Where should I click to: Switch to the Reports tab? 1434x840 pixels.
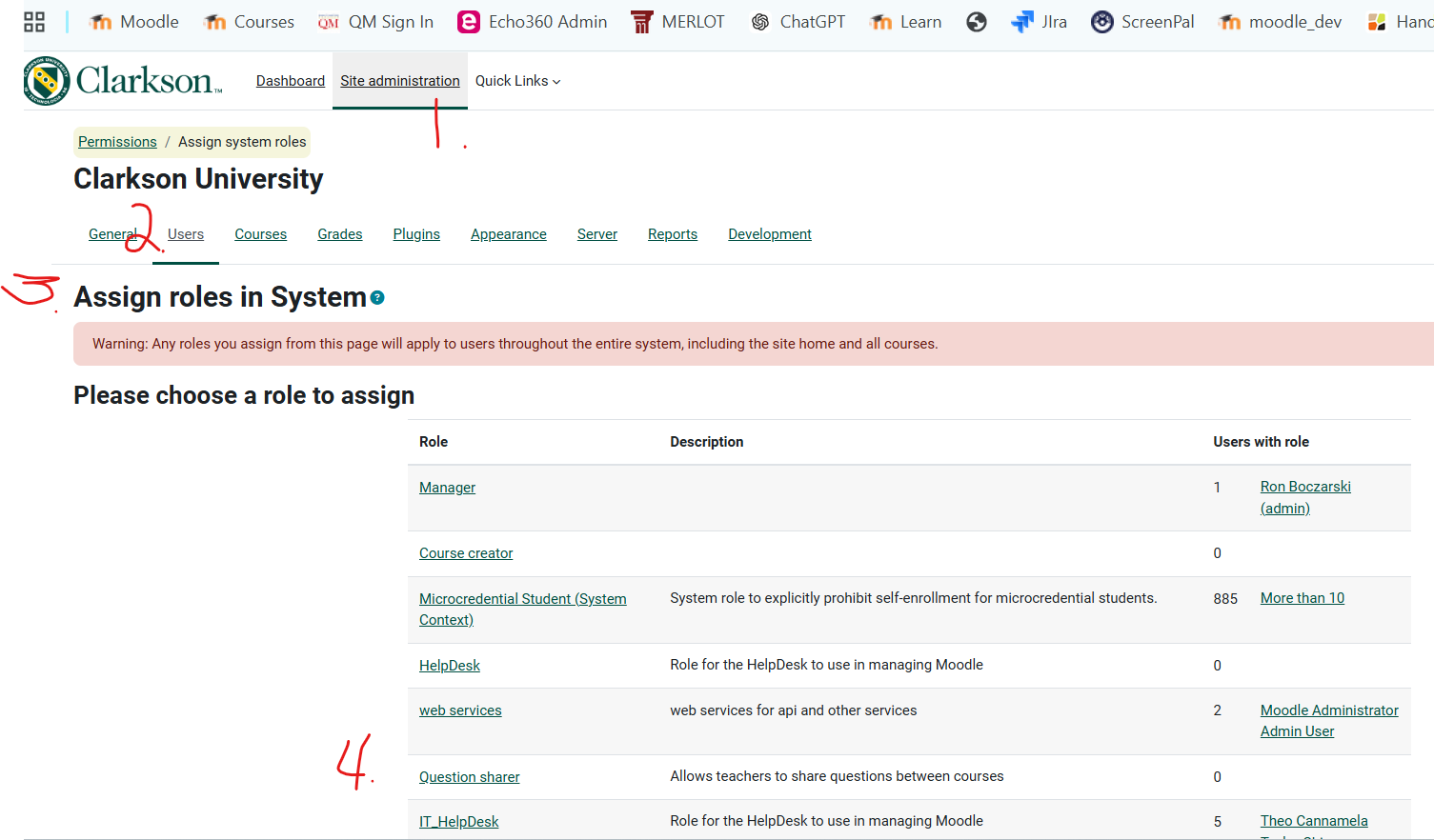673,234
